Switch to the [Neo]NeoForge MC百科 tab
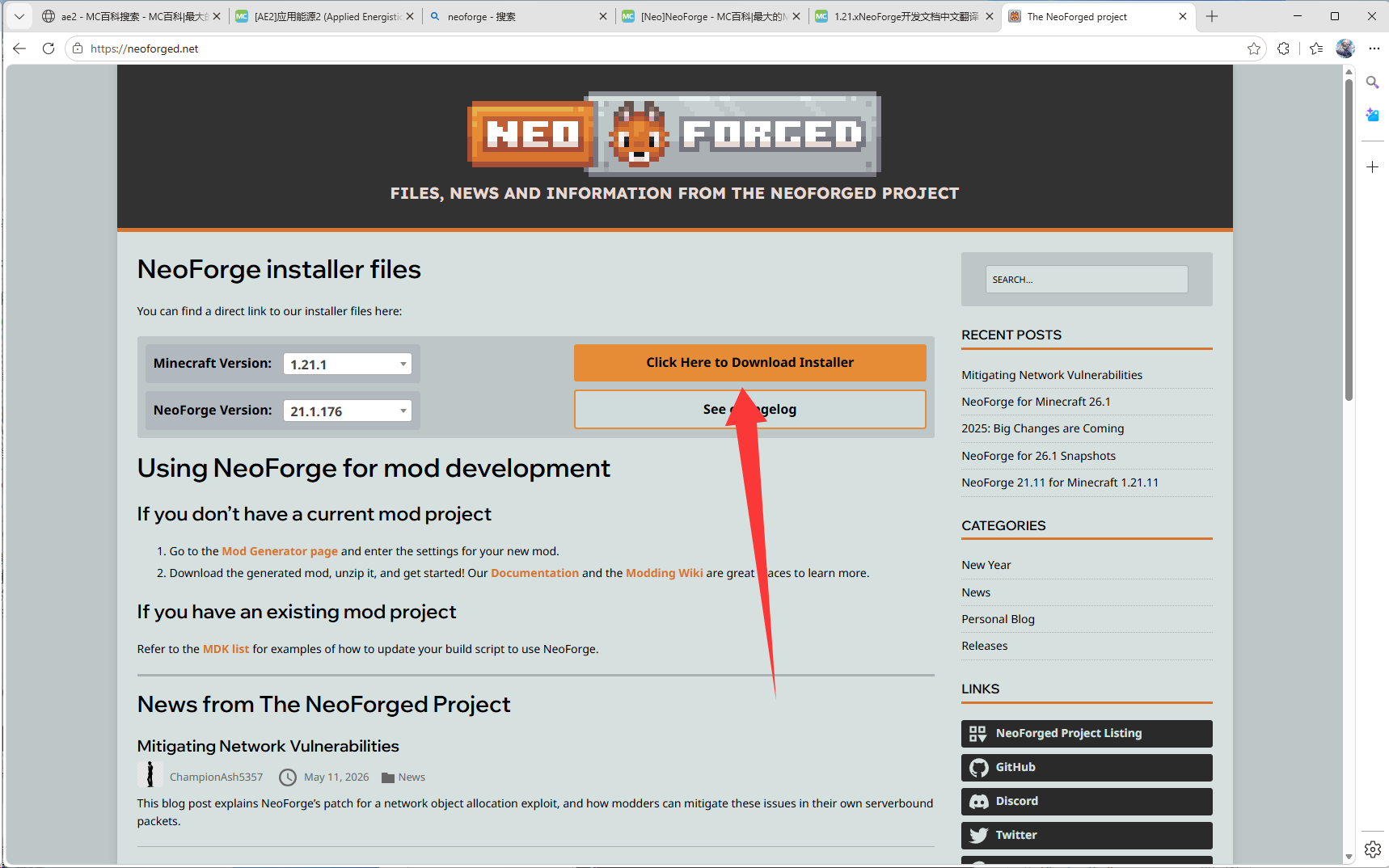Viewport: 1389px width, 868px height. coord(711,16)
